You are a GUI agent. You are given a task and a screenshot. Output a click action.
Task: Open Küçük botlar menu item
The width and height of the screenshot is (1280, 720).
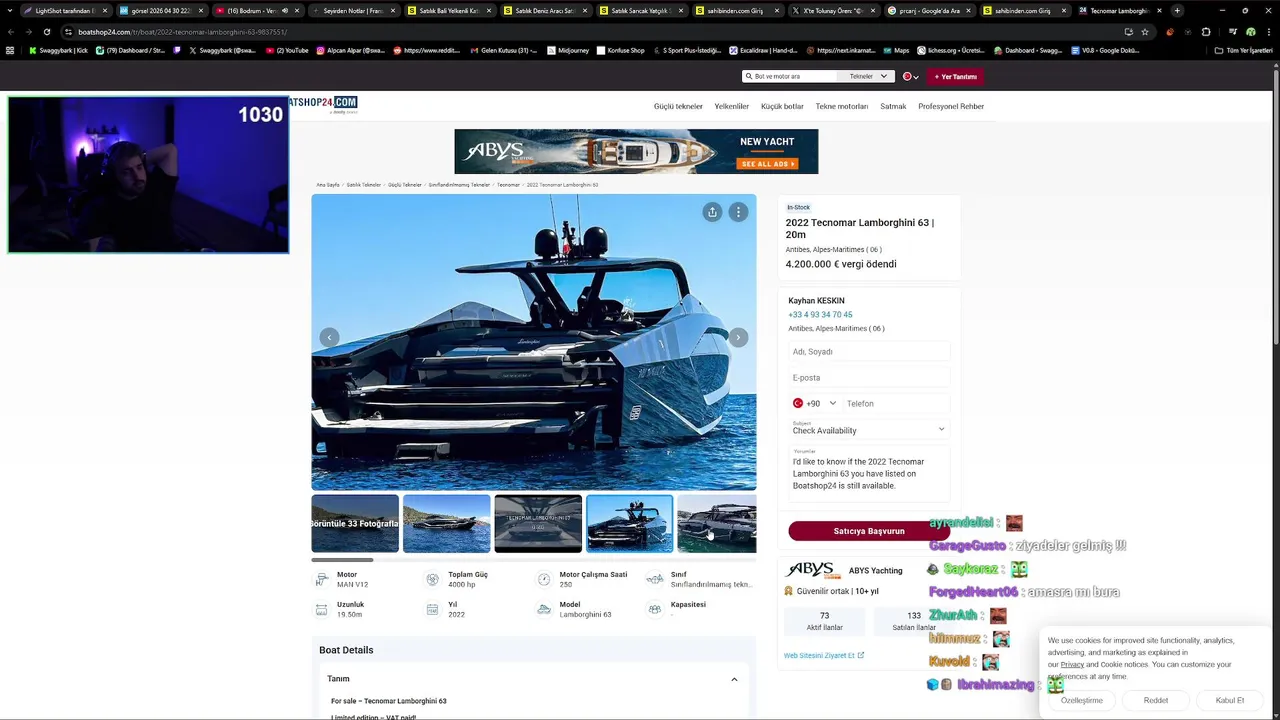(782, 106)
